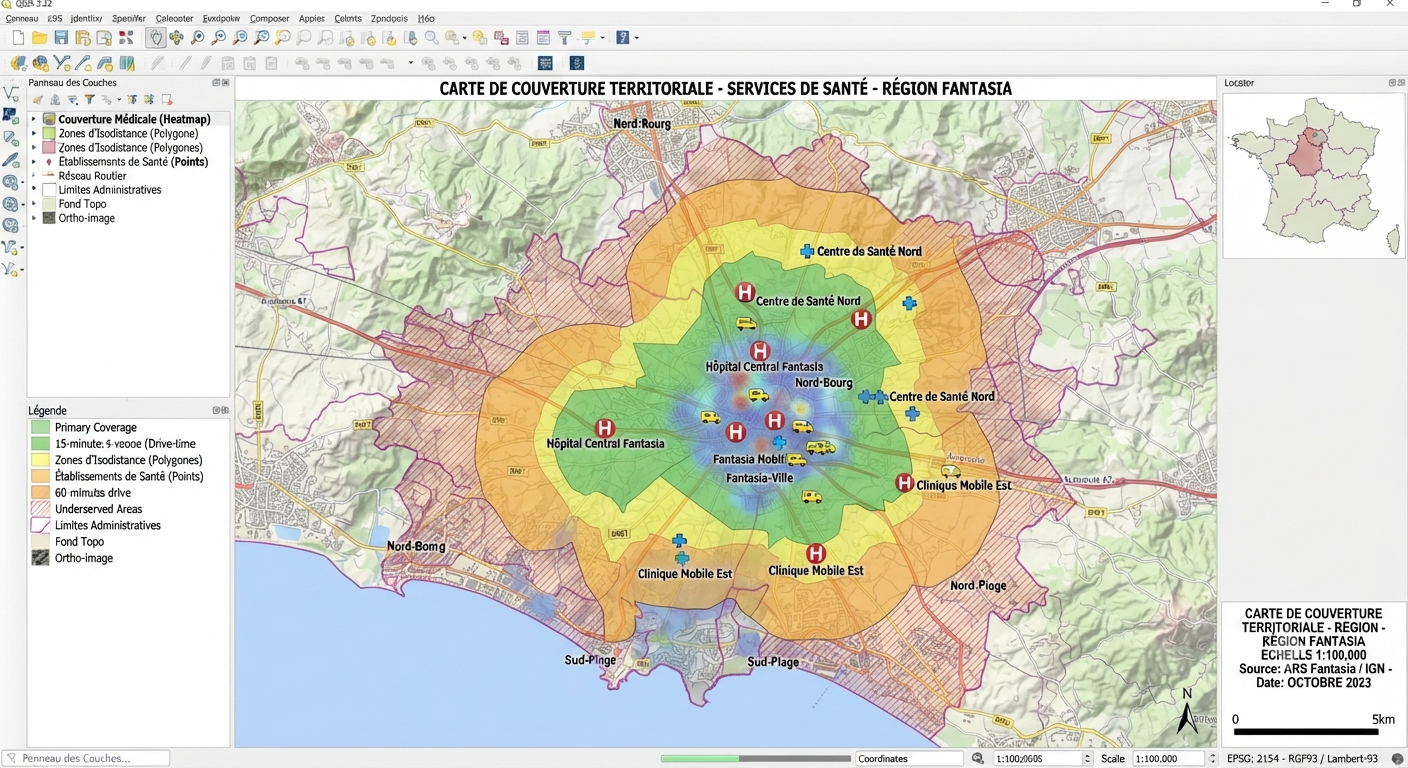Open the blue Help question-mark icon

click(x=623, y=38)
